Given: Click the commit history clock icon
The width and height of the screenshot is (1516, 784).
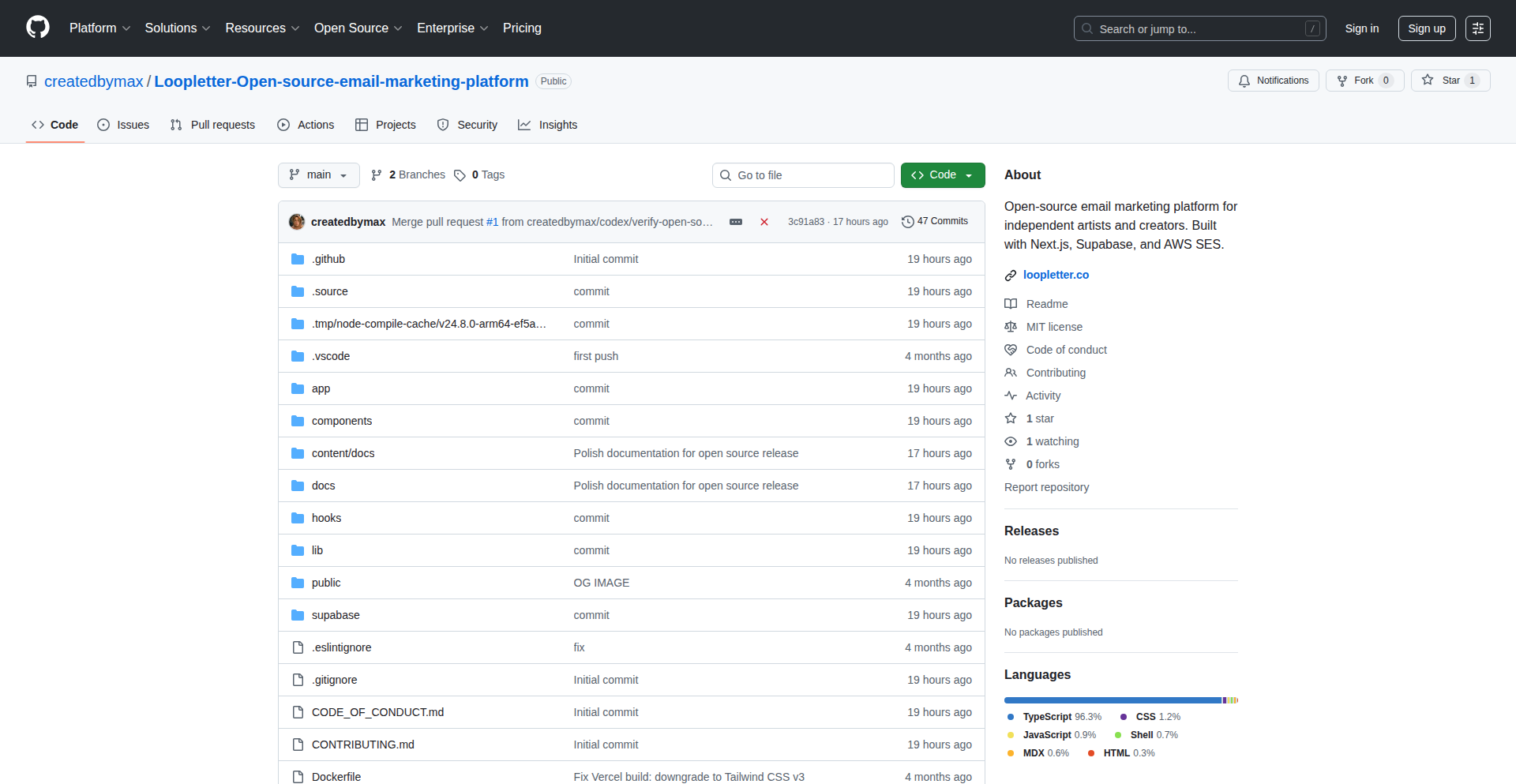Looking at the screenshot, I should pos(908,222).
